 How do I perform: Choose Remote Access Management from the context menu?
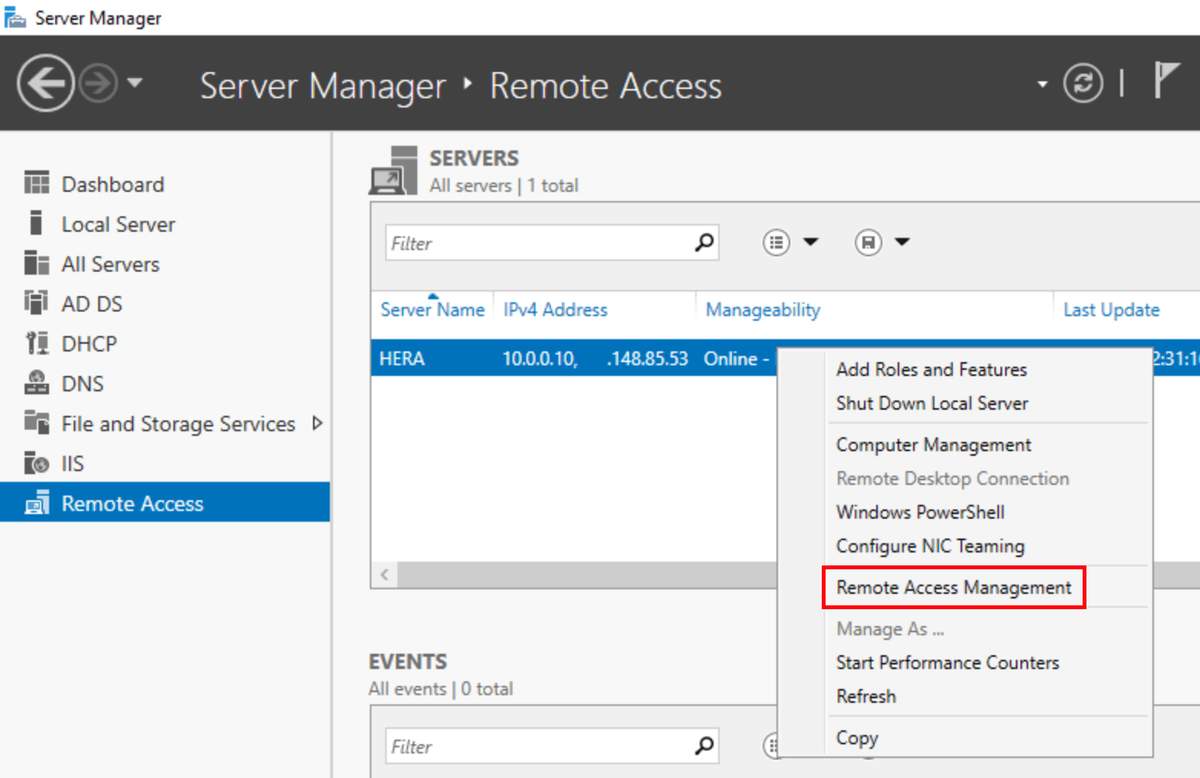(x=953, y=588)
